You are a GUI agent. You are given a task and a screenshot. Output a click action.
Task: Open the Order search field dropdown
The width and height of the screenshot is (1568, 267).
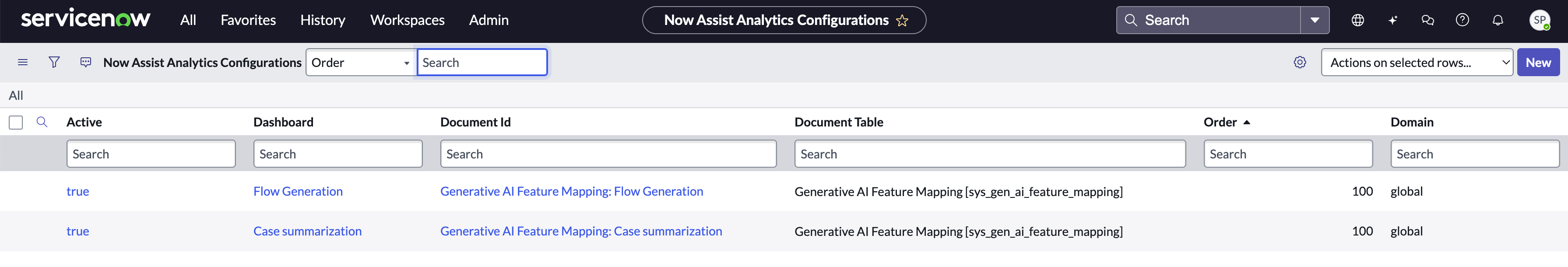361,62
